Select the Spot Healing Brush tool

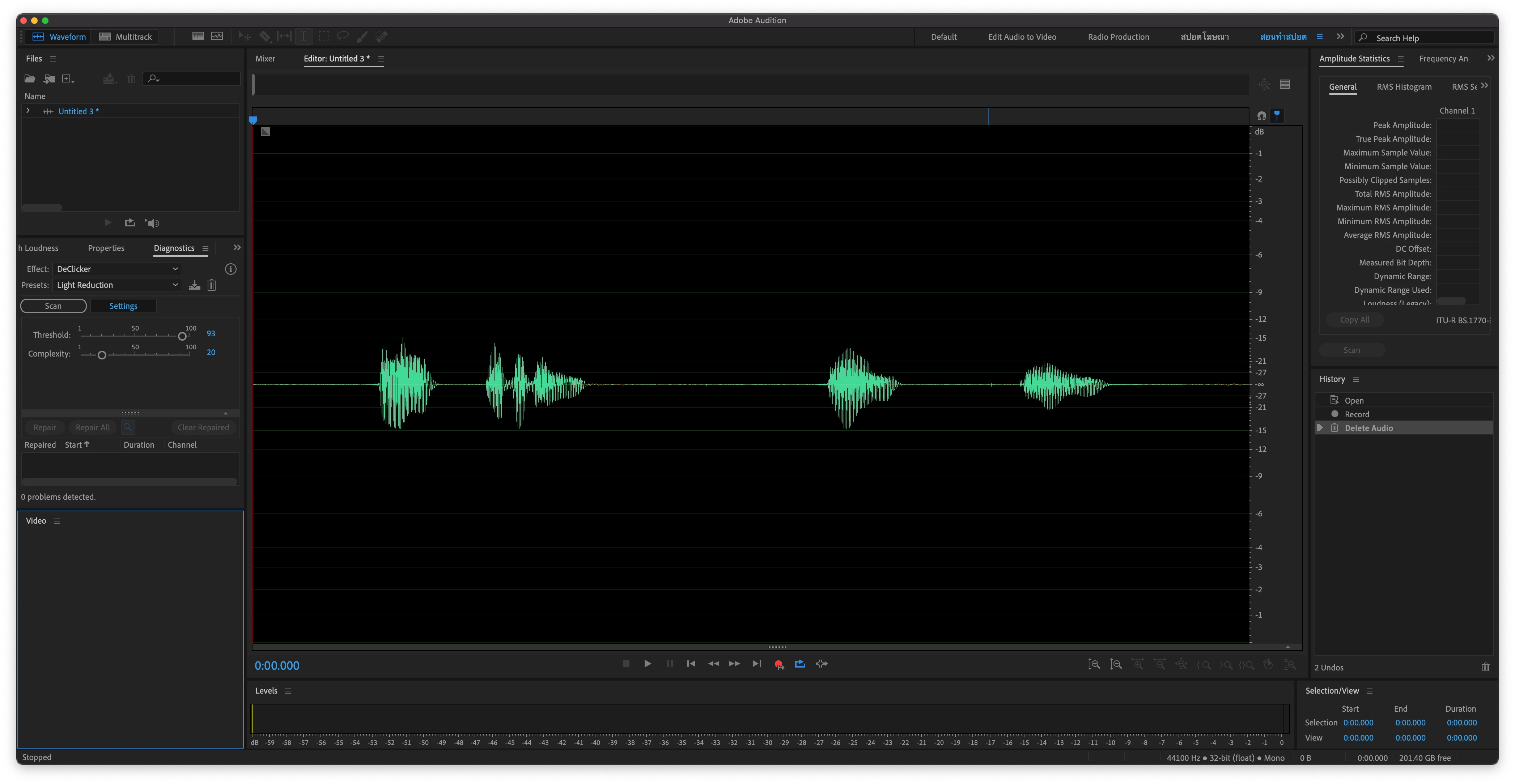[x=382, y=37]
